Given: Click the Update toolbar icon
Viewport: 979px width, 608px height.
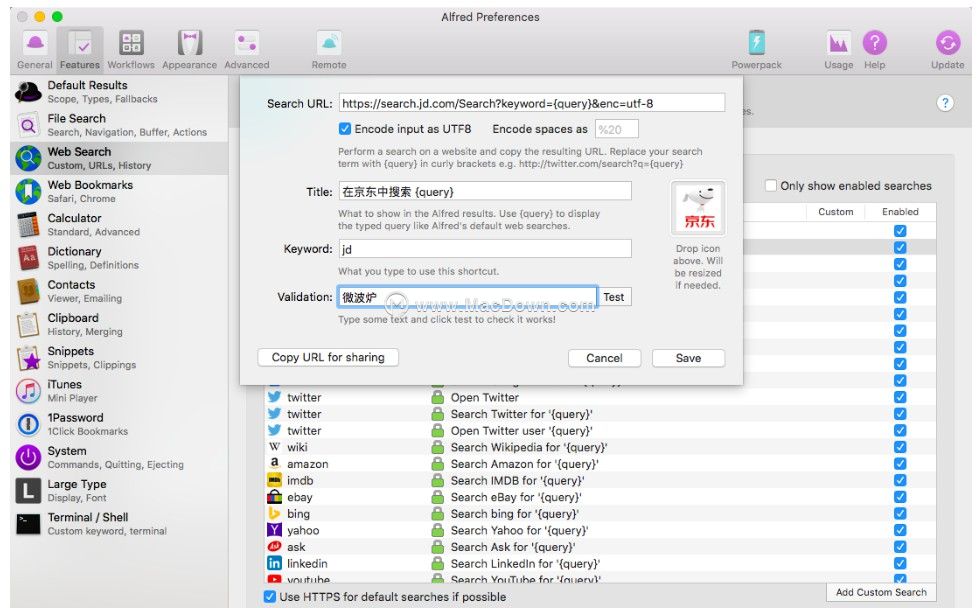Looking at the screenshot, I should (948, 49).
